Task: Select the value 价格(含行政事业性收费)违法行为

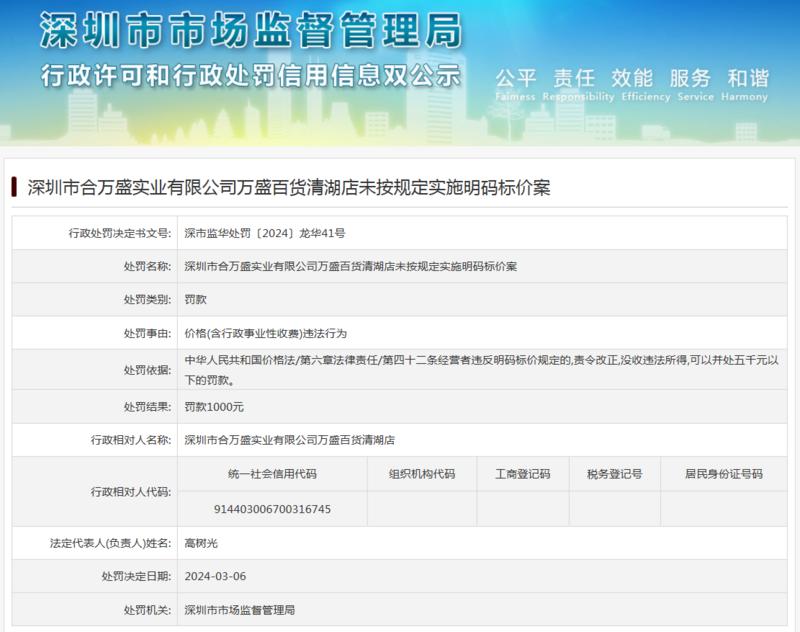Action: pos(265,334)
